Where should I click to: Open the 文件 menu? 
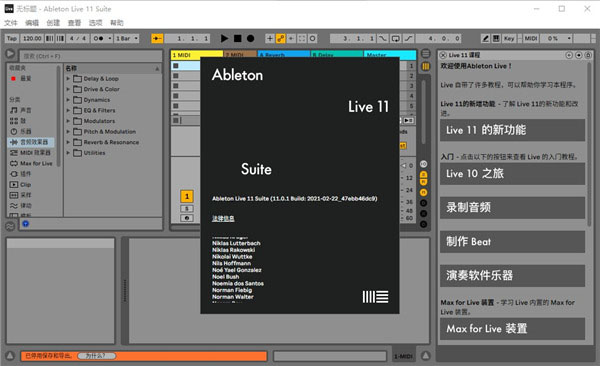click(11, 23)
